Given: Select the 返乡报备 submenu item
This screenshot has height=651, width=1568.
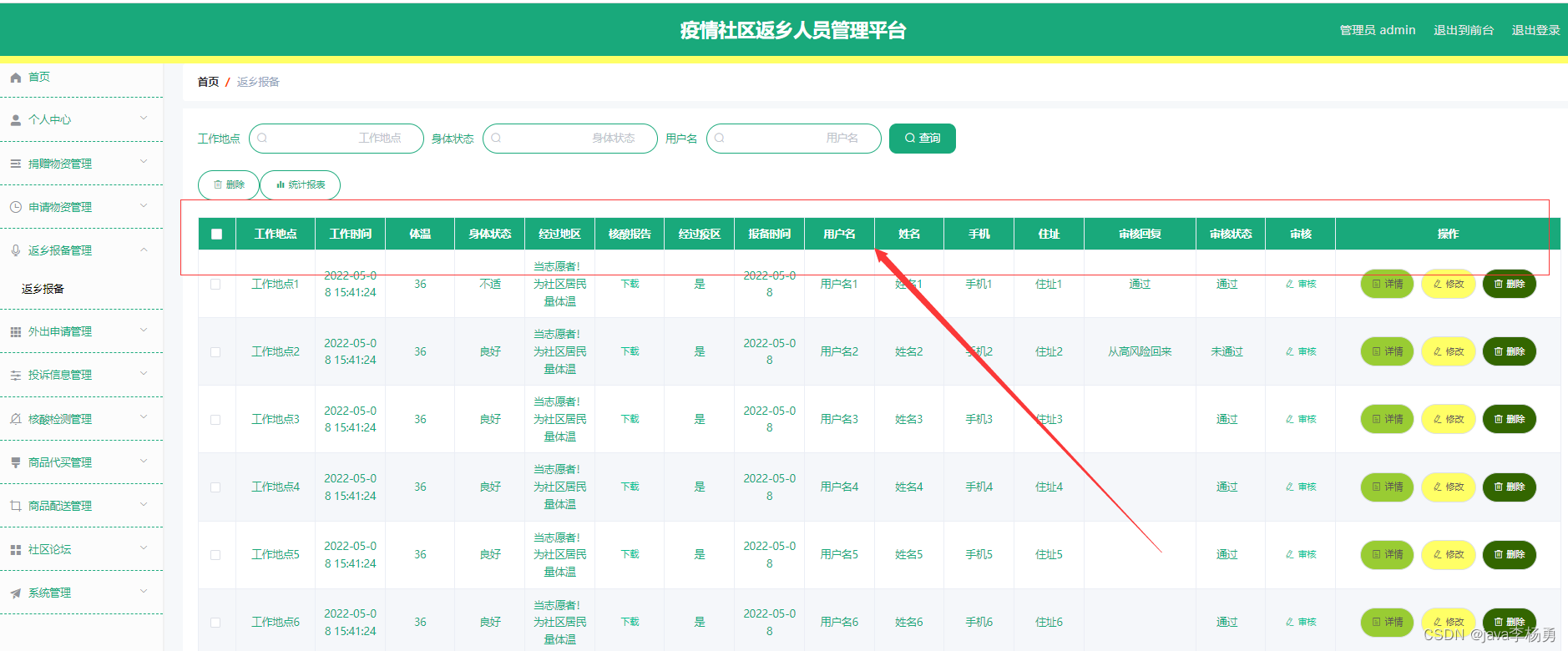Looking at the screenshot, I should [x=81, y=289].
